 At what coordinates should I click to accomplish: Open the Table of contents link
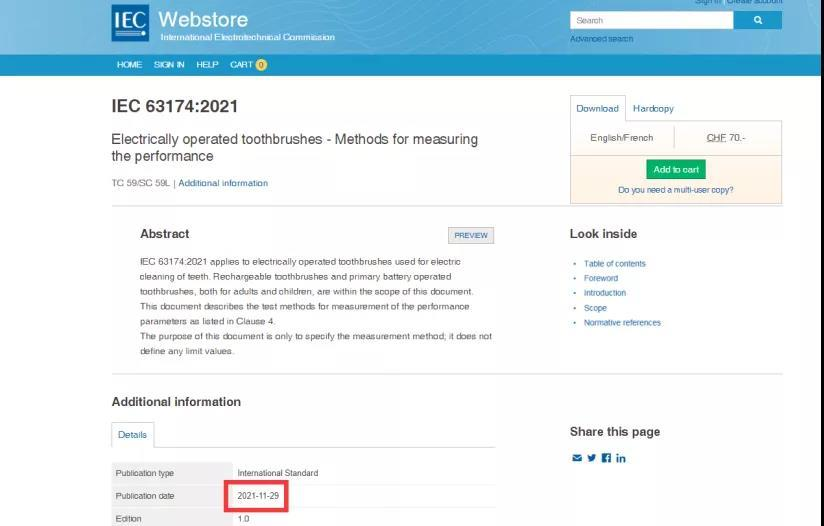(614, 264)
